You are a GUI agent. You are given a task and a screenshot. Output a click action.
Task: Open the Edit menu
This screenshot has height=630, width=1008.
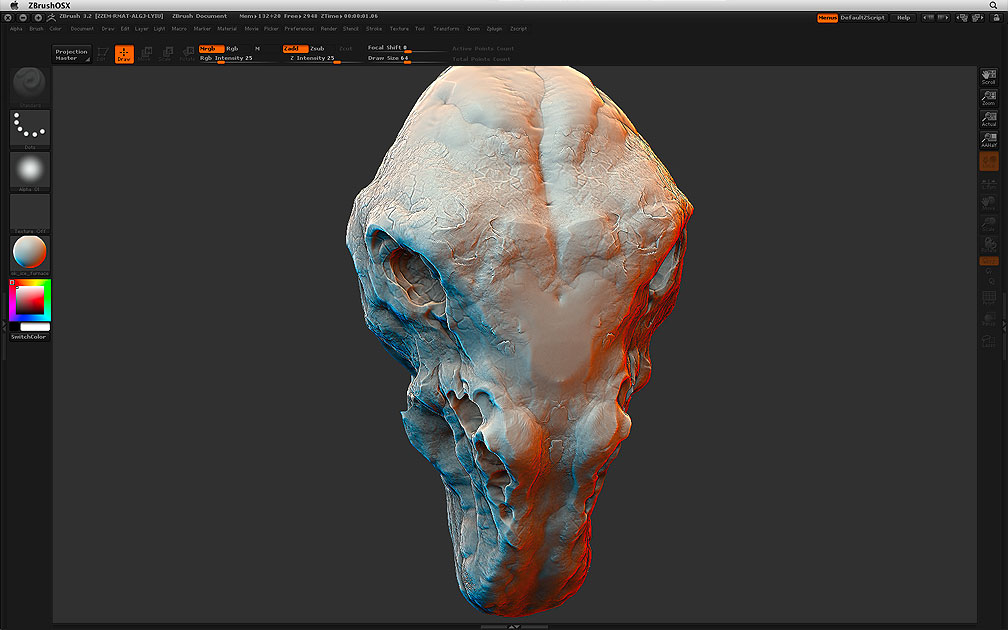pyautogui.click(x=125, y=29)
